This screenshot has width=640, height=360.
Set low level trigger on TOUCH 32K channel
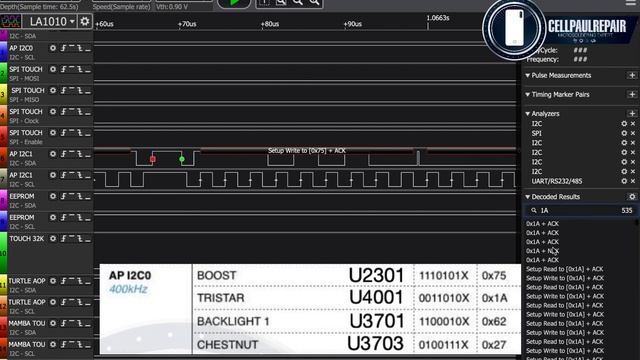pos(87,239)
